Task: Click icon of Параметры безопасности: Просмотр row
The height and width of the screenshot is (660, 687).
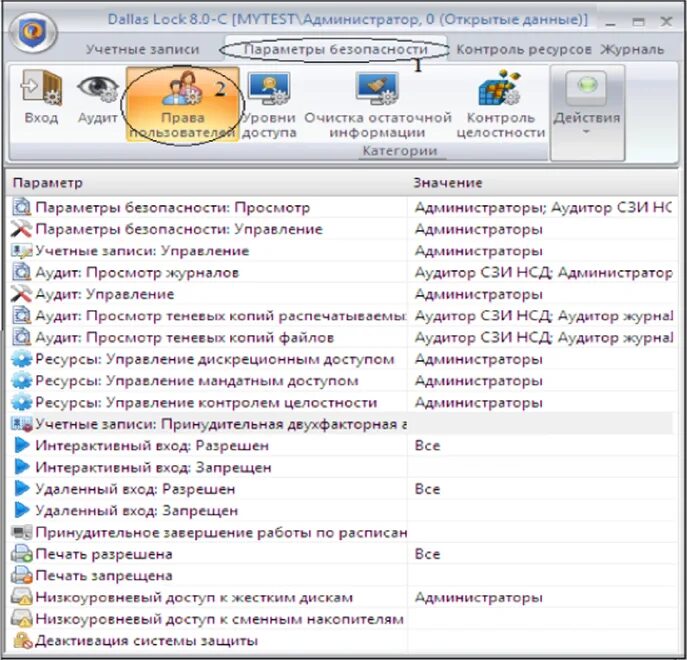Action: [21, 207]
